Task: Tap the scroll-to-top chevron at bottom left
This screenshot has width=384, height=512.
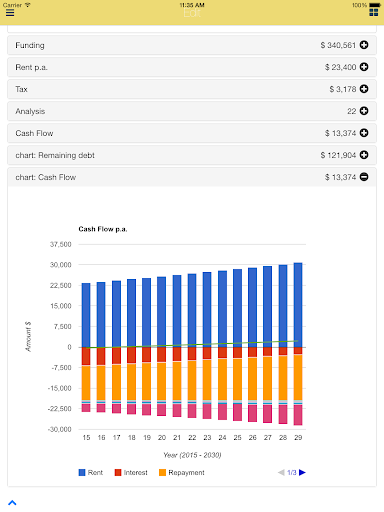Action: click(x=12, y=503)
